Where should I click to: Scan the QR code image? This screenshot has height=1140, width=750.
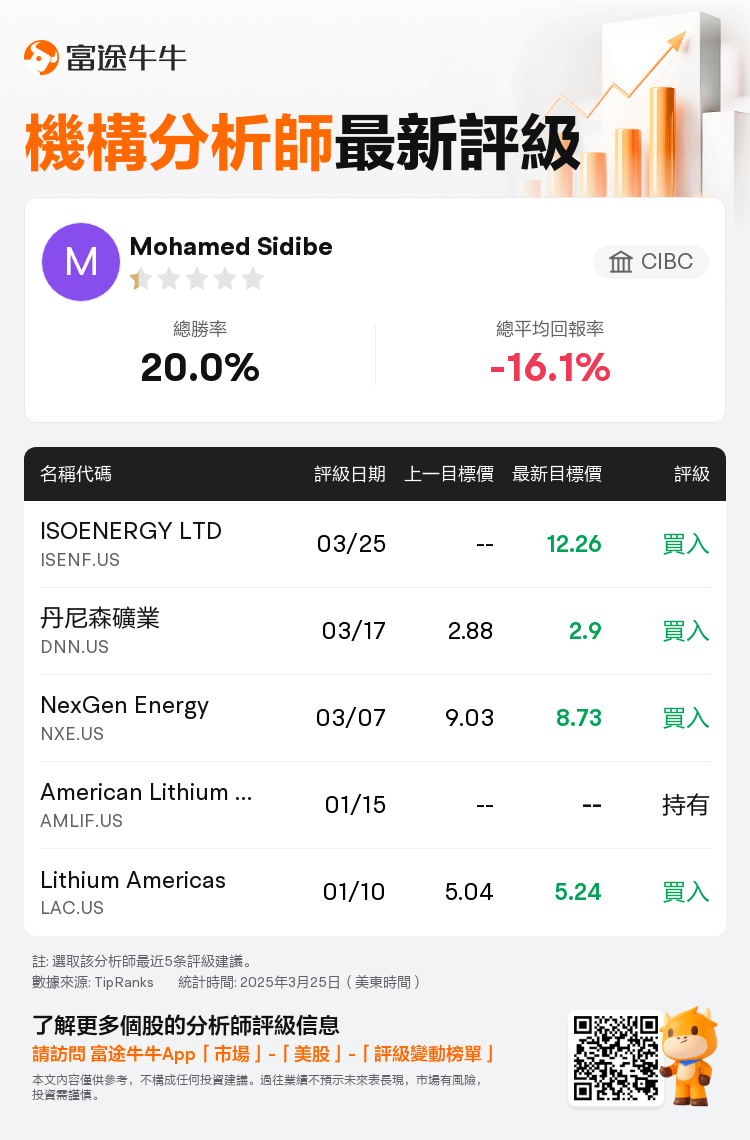(x=616, y=1059)
